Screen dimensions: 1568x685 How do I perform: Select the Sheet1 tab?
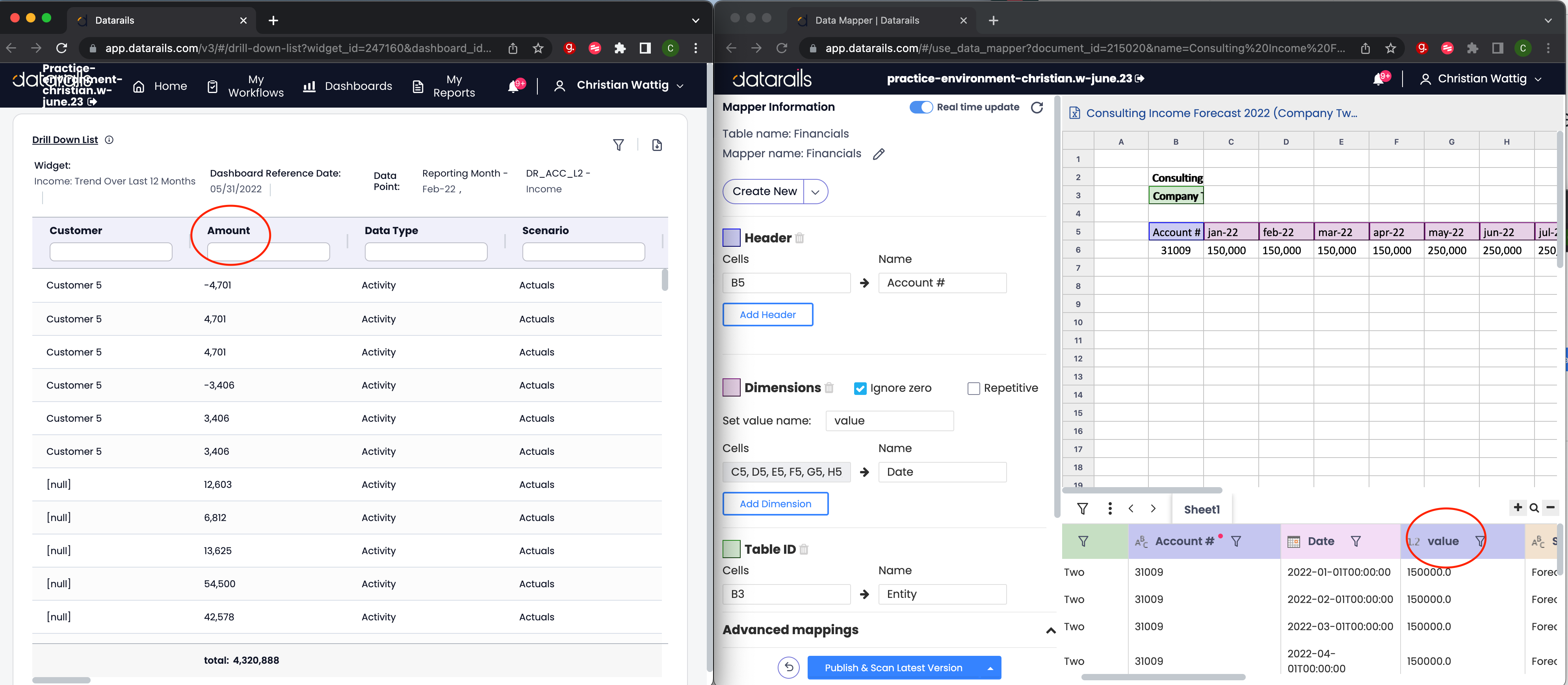pyautogui.click(x=1201, y=510)
